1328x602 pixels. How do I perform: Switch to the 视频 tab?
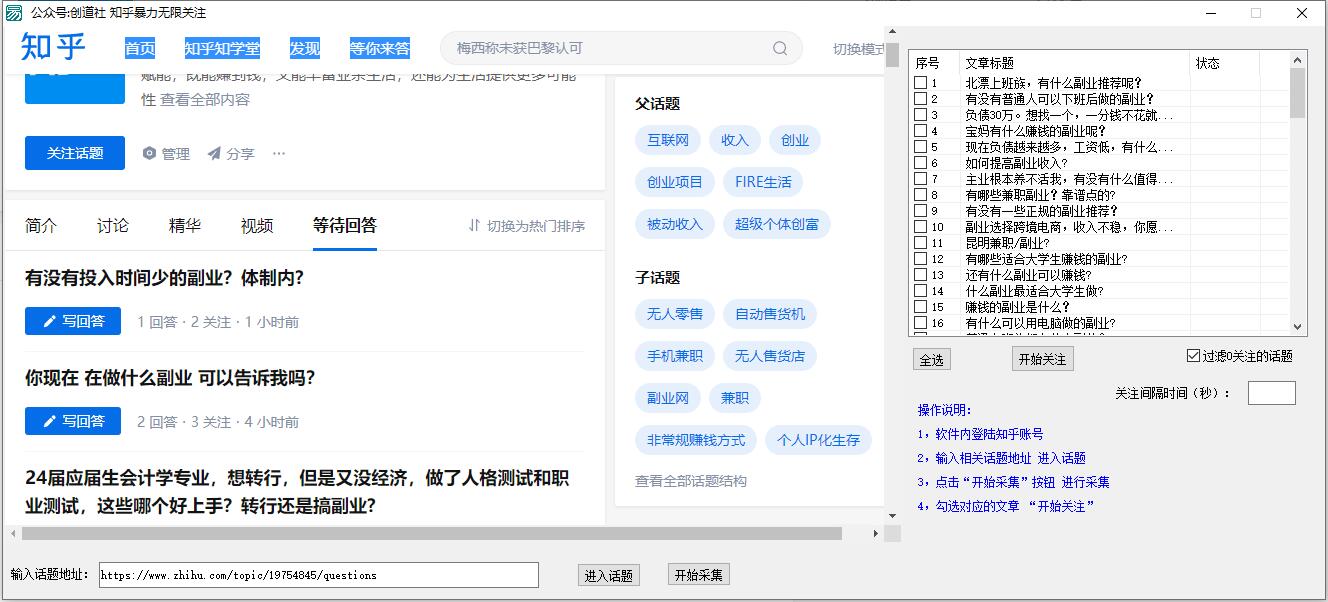click(x=257, y=226)
